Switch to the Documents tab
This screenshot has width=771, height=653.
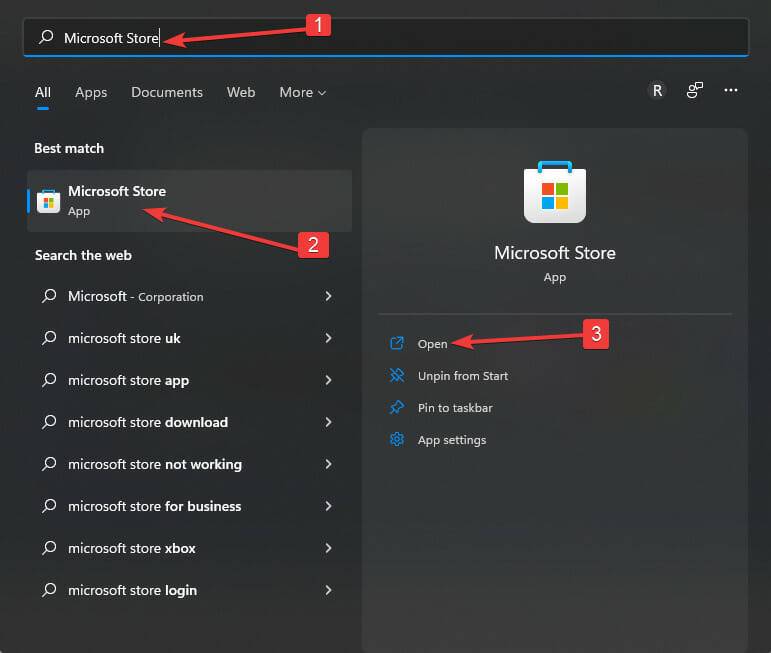(x=167, y=92)
